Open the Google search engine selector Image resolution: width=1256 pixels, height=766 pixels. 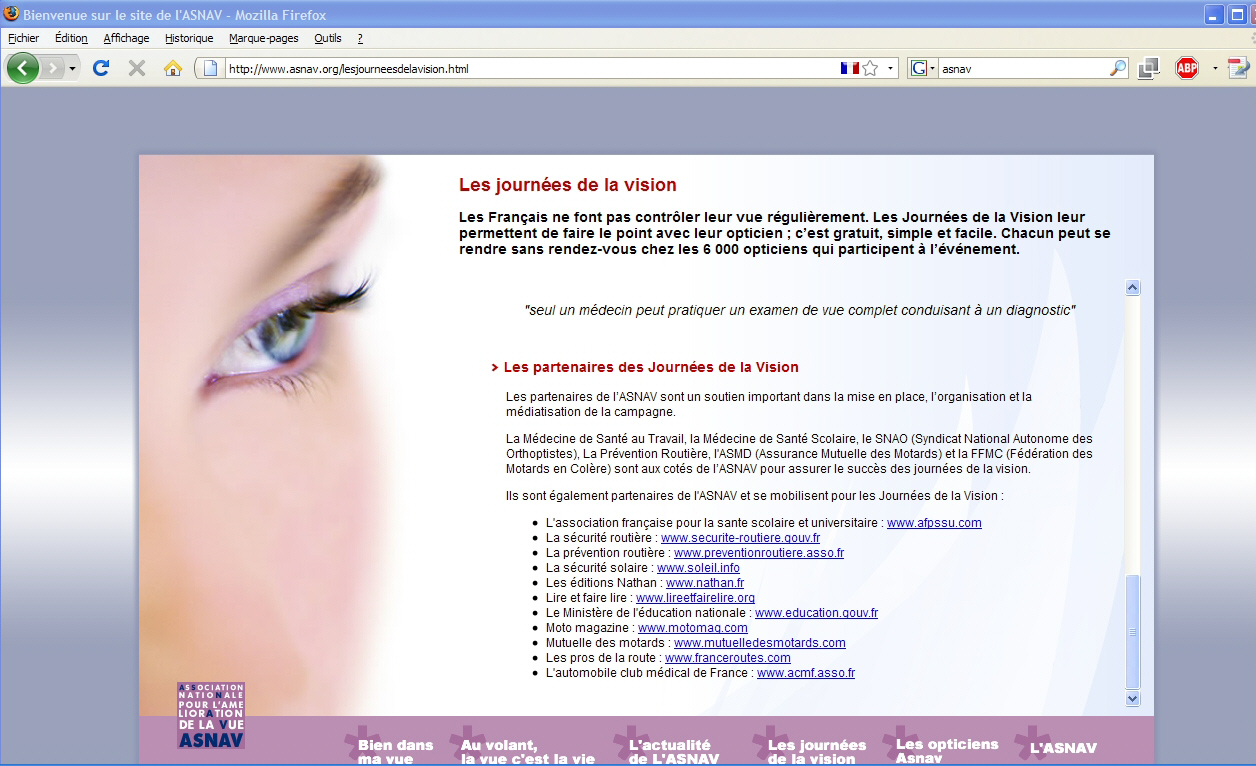point(923,69)
